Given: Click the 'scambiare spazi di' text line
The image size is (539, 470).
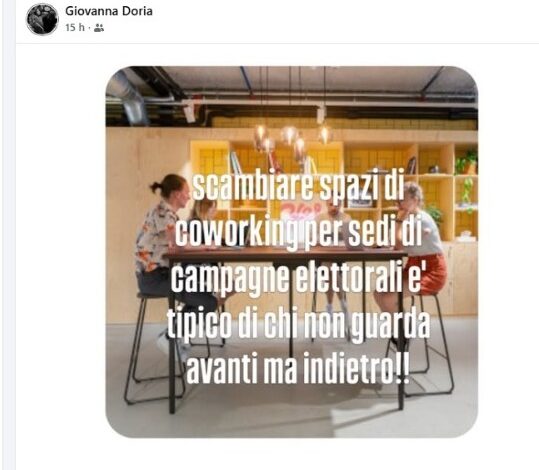Looking at the screenshot, I should click(x=298, y=187).
